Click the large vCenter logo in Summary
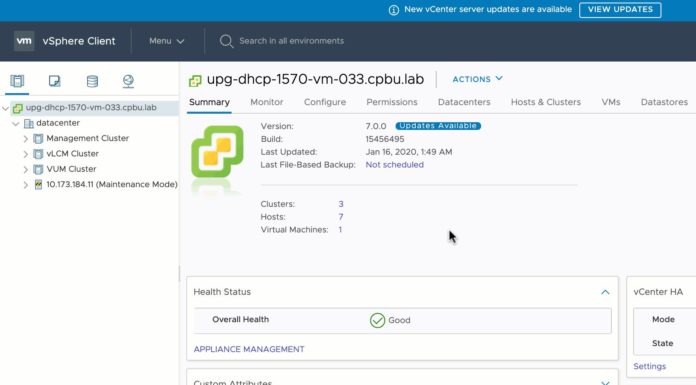696x385 pixels. (218, 152)
